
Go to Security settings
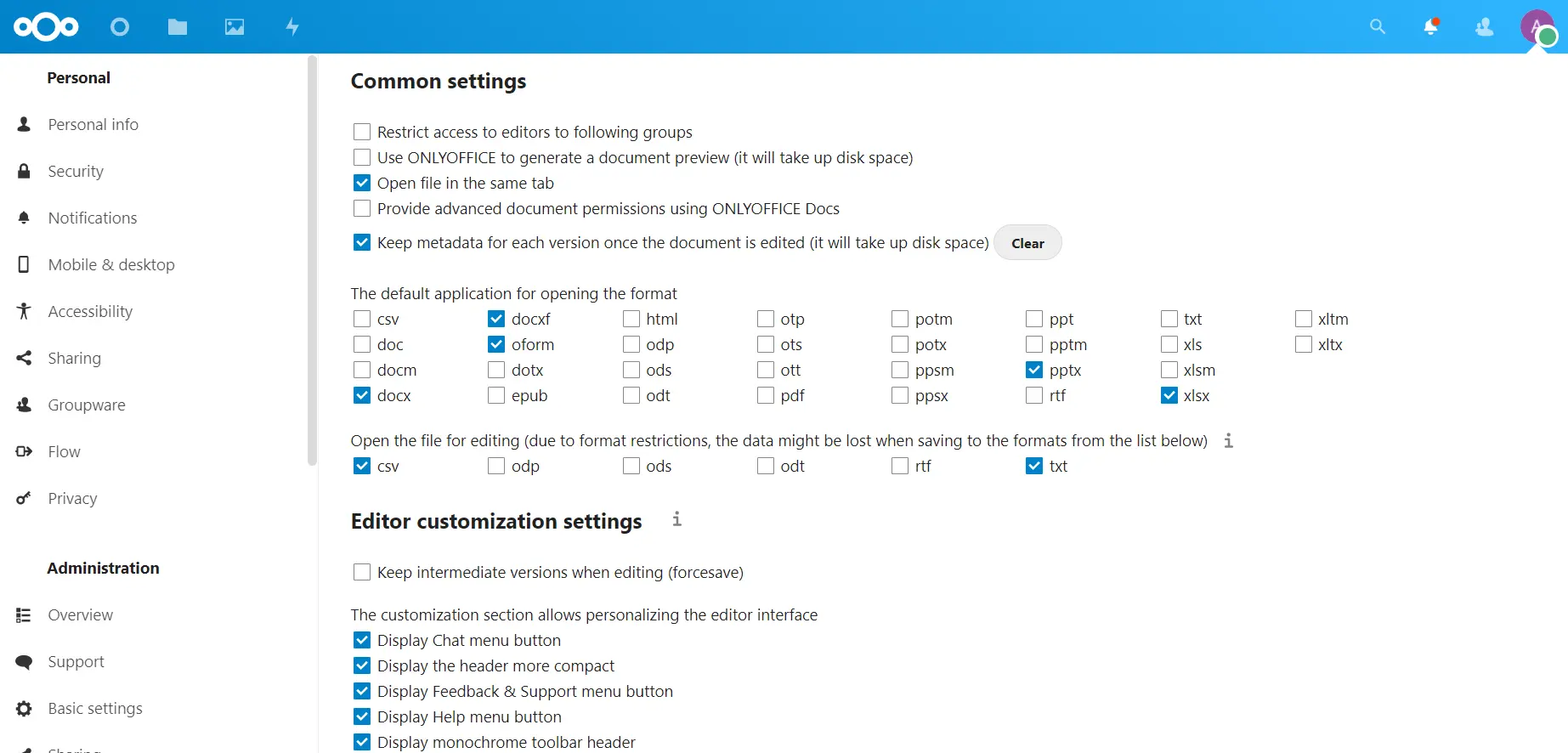point(76,171)
